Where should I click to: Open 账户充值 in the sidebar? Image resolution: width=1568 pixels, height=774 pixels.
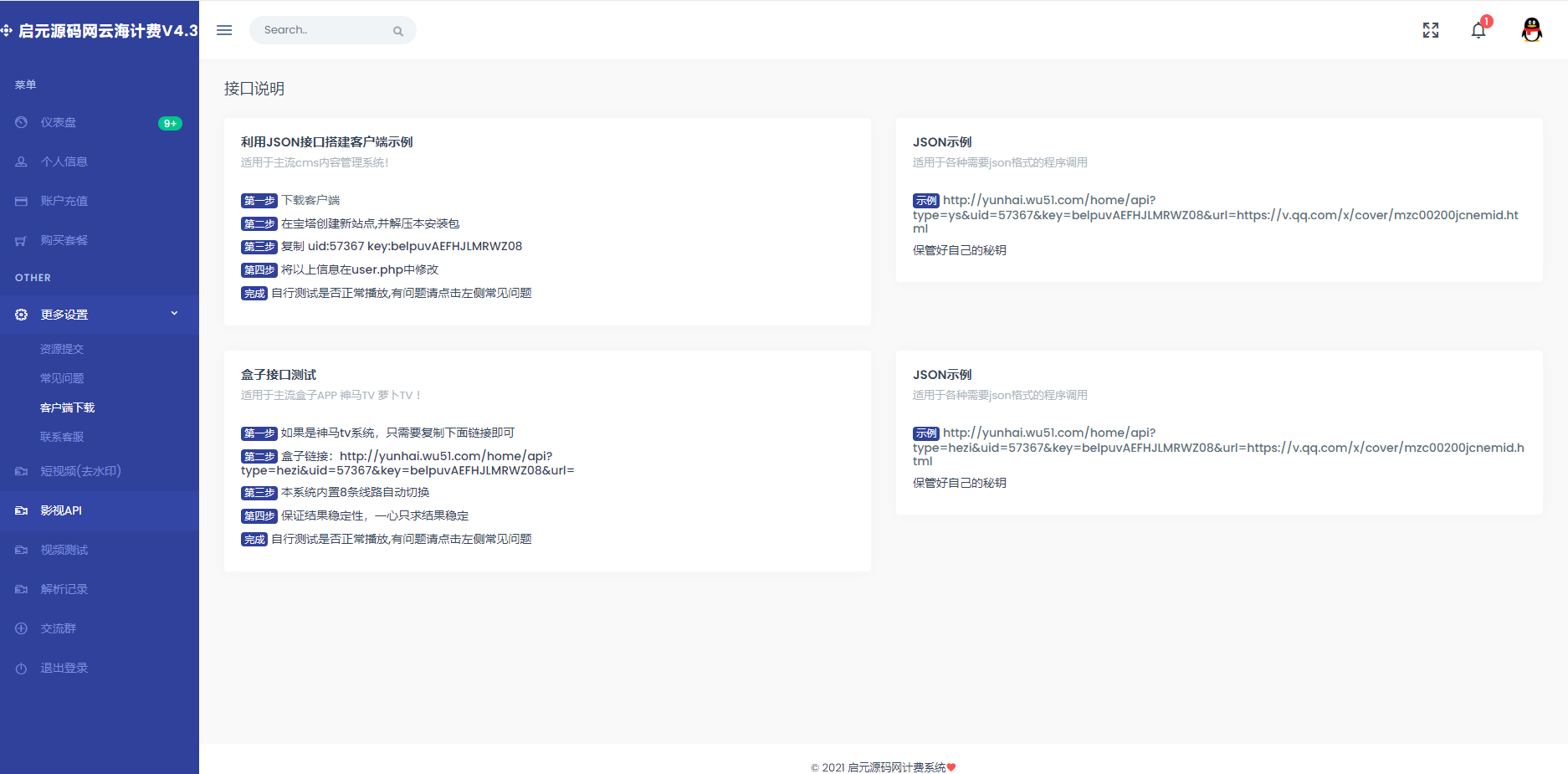tap(64, 201)
